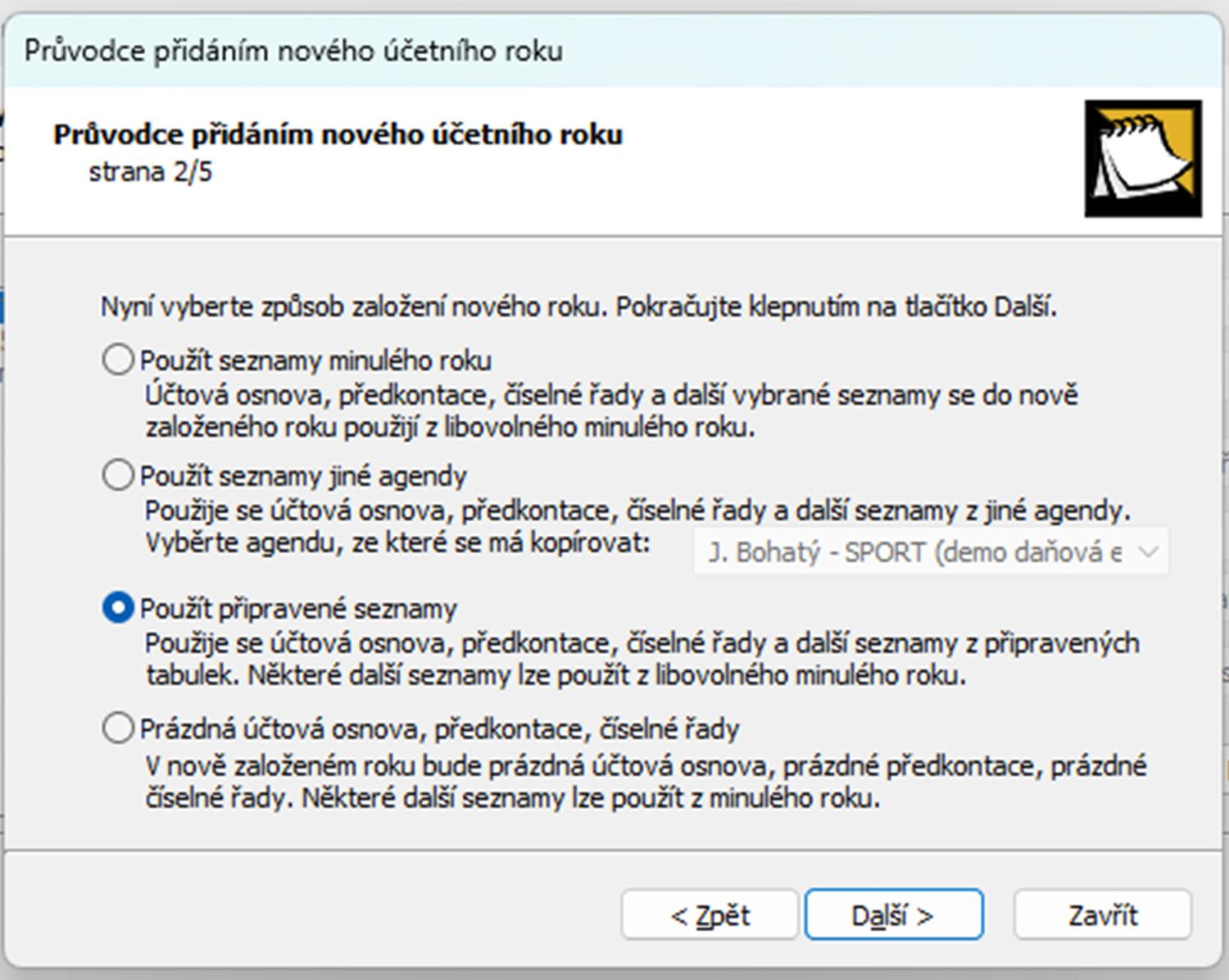
Task: Click the bold wizard heading text
Action: tap(338, 134)
